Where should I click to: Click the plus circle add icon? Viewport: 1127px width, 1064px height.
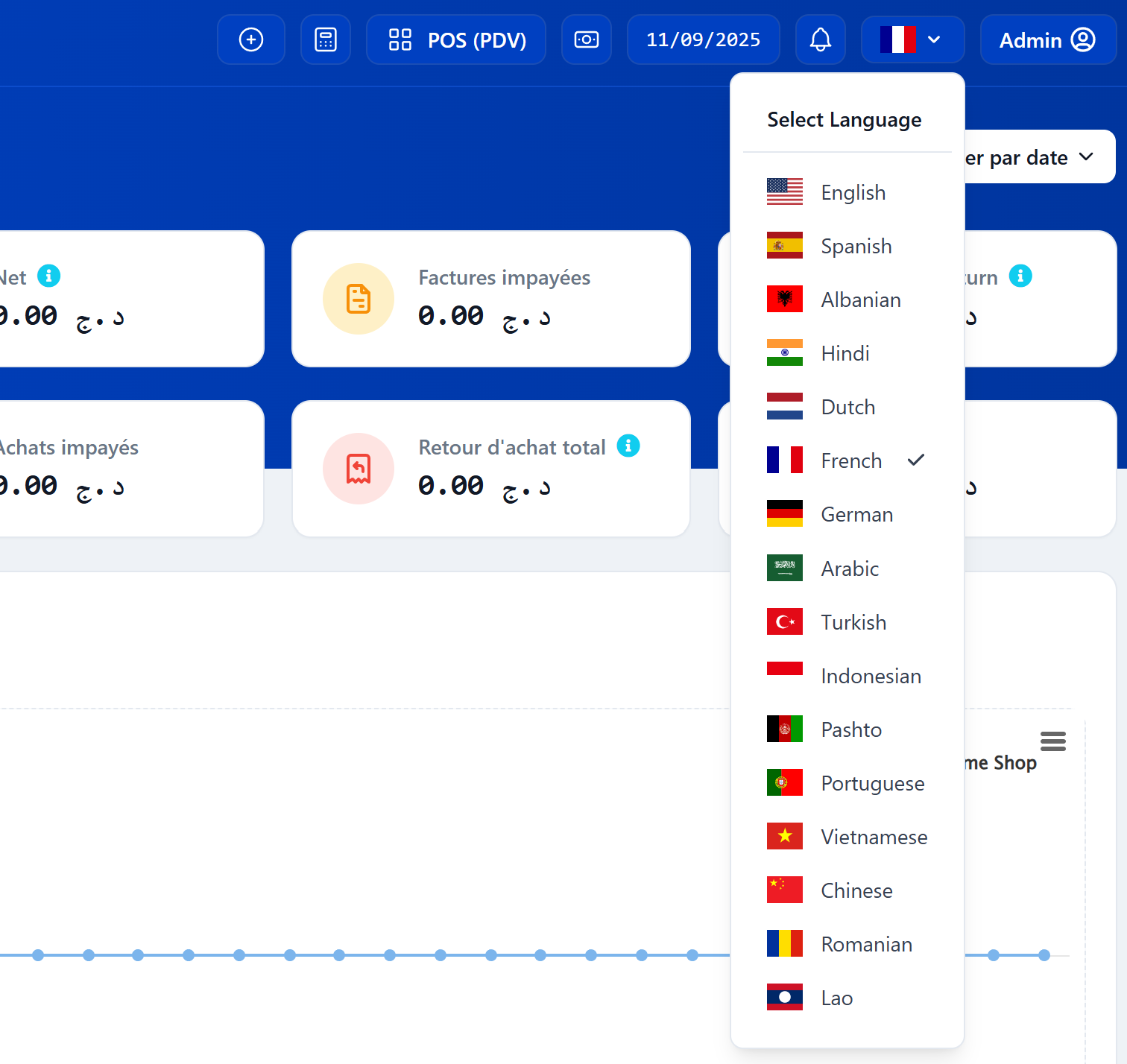pyautogui.click(x=250, y=39)
